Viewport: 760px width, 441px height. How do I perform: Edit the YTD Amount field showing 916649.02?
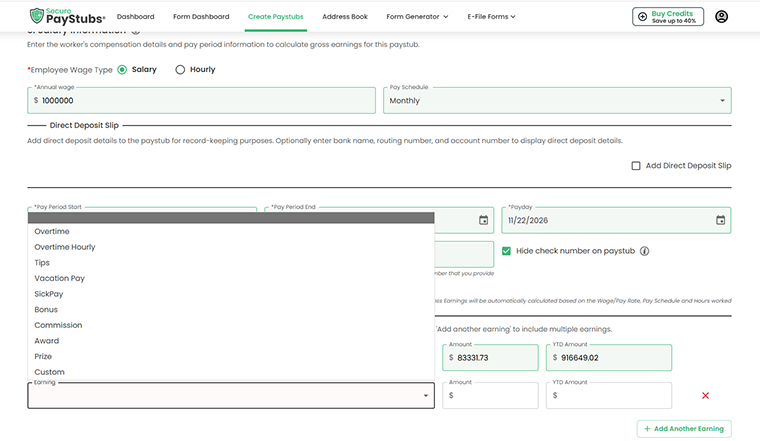[x=609, y=358]
